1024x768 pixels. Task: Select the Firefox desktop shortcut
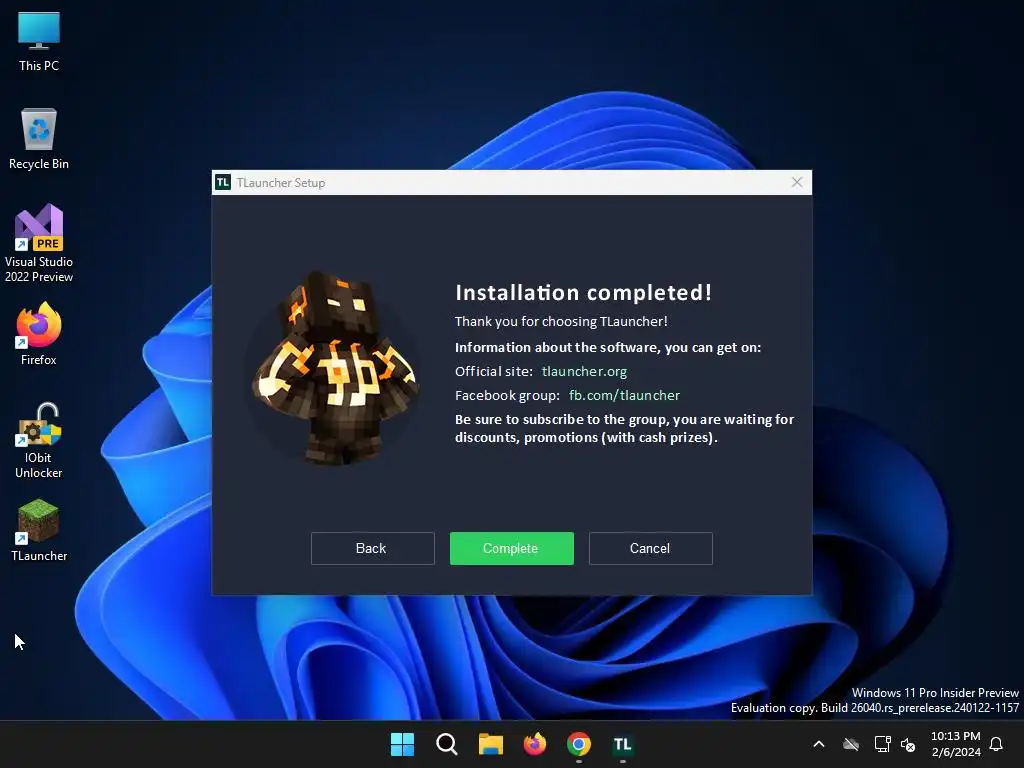[x=39, y=334]
